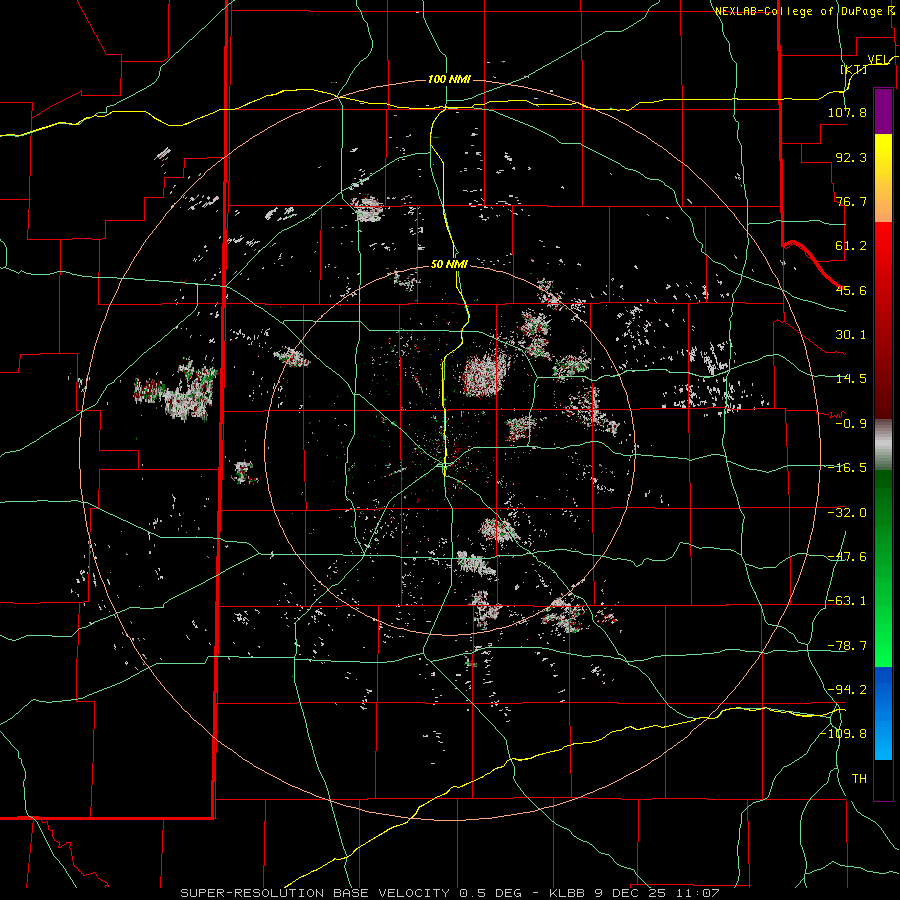Click the 76.7 legend value
900x900 pixels.
coord(851,201)
